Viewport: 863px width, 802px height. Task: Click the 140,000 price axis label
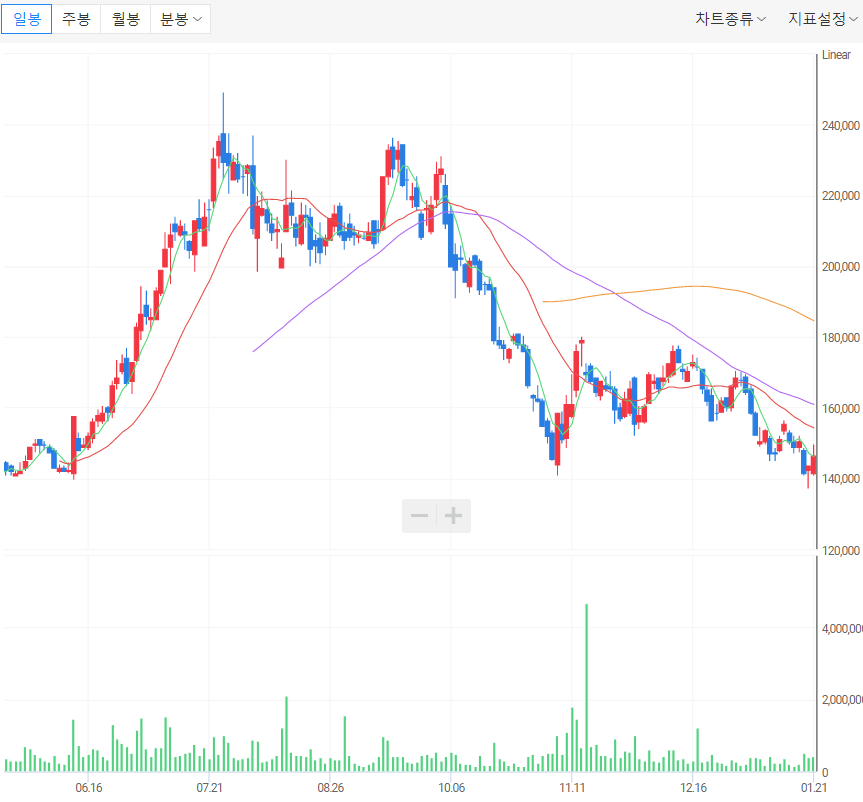tap(840, 479)
